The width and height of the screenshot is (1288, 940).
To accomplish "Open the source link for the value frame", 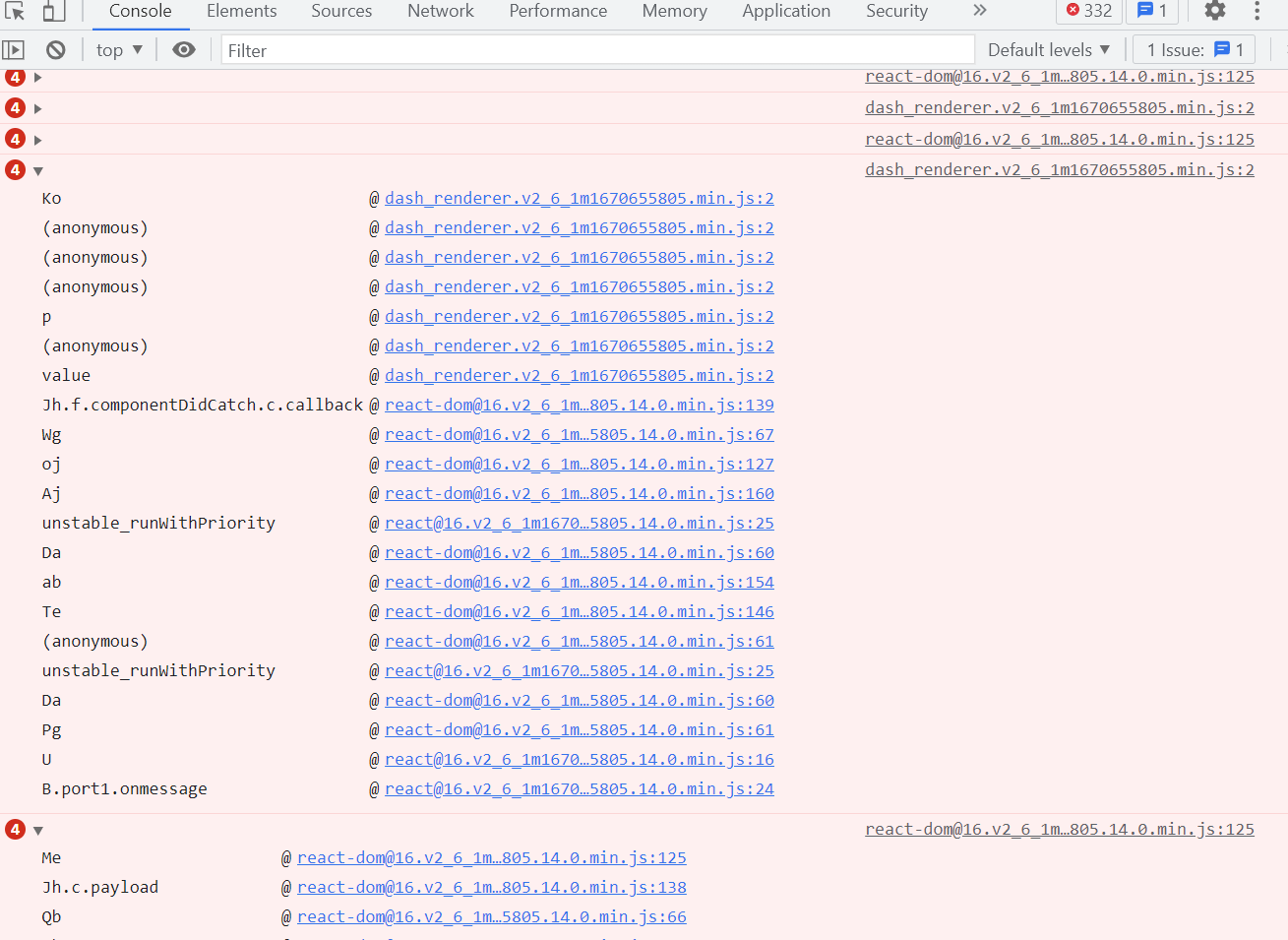I will (x=580, y=376).
